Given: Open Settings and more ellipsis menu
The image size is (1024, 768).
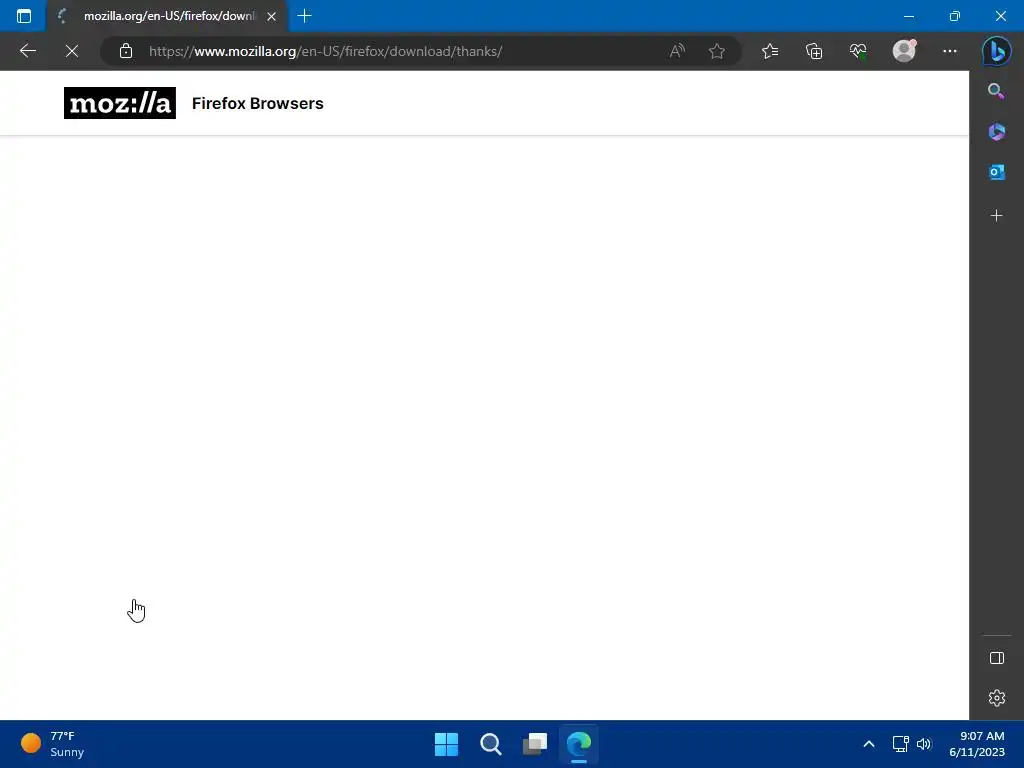Looking at the screenshot, I should click(950, 51).
